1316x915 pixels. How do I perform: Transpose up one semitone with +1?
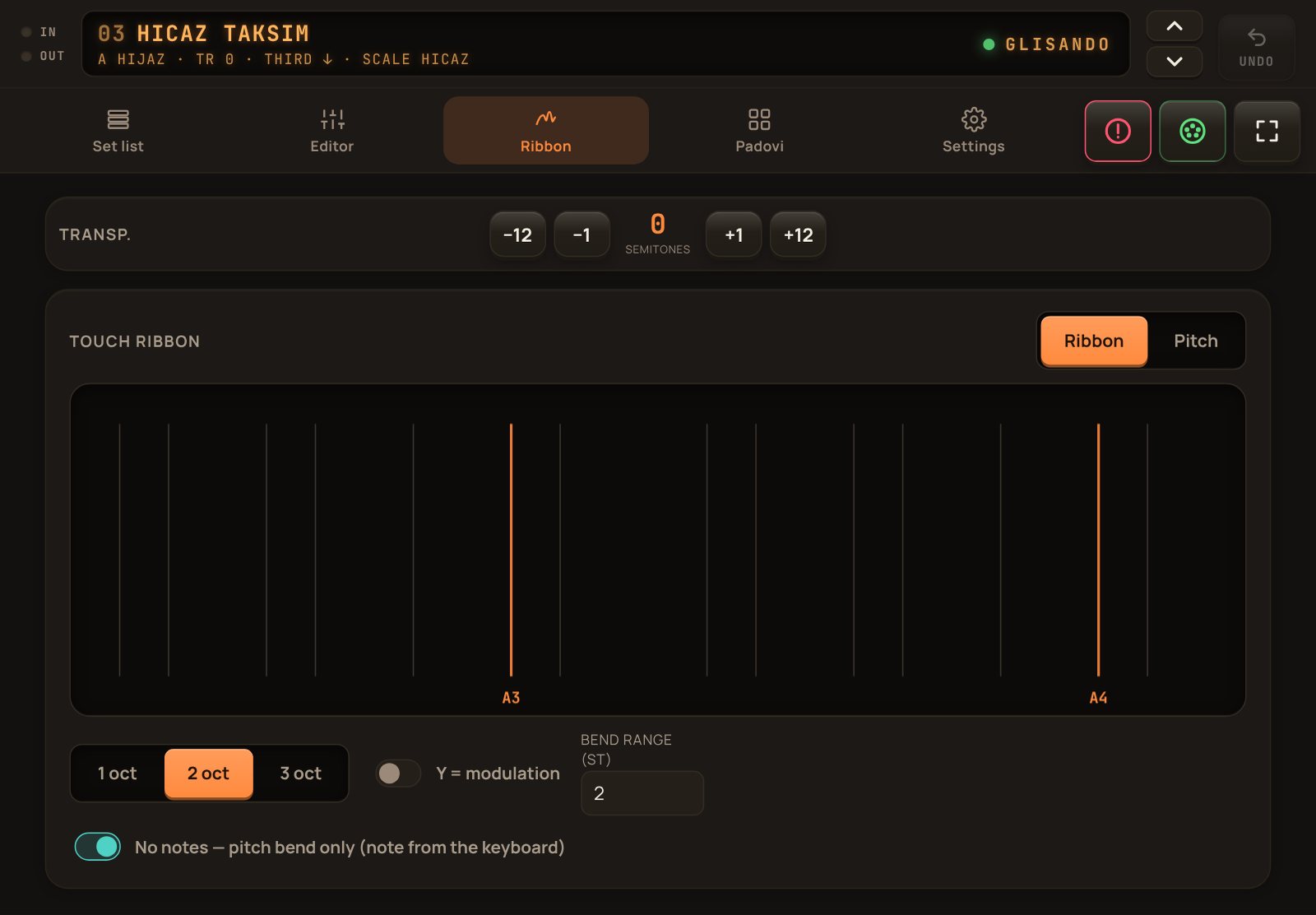(734, 235)
